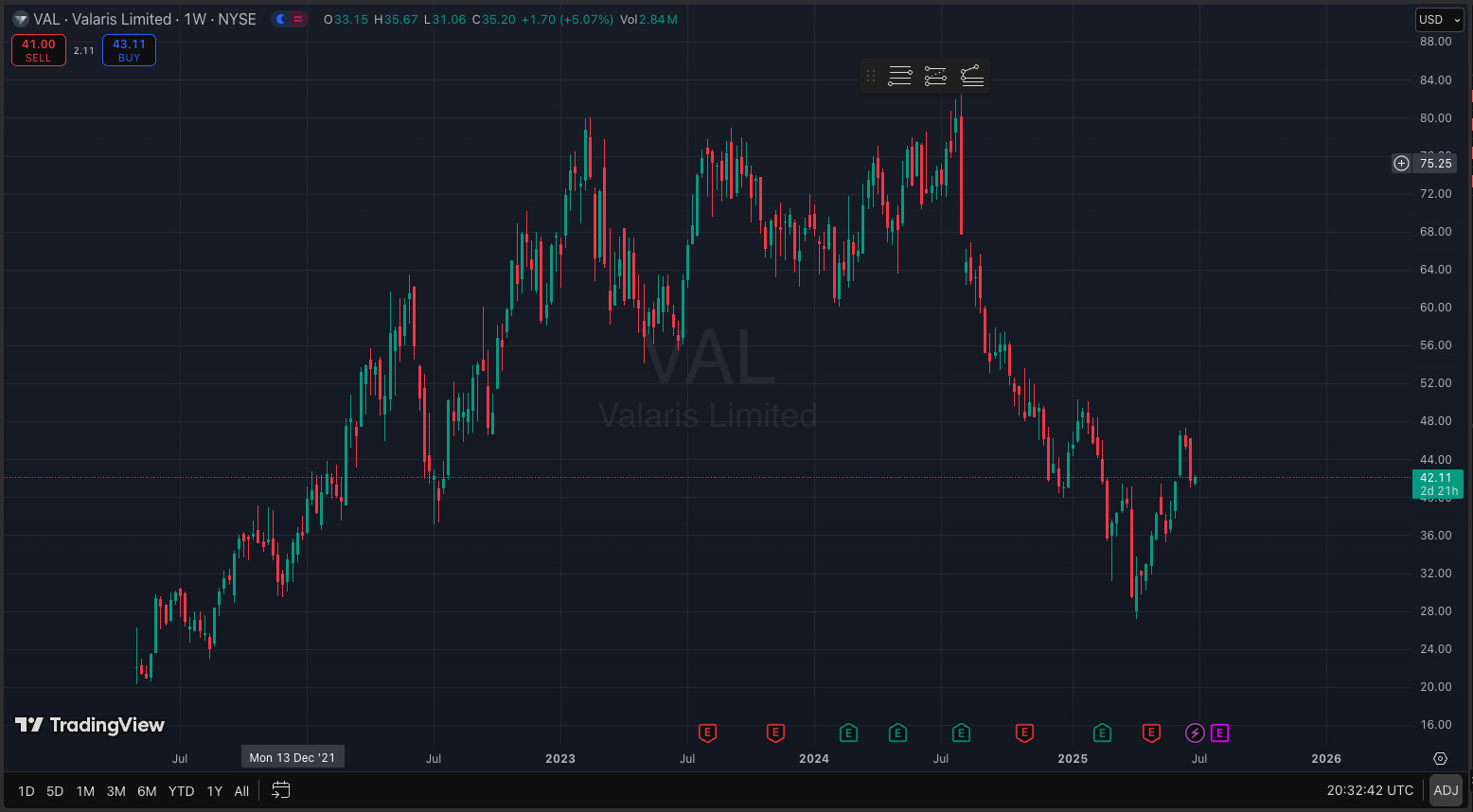1473x812 pixels.
Task: Select the All time range
Action: pyautogui.click(x=241, y=791)
